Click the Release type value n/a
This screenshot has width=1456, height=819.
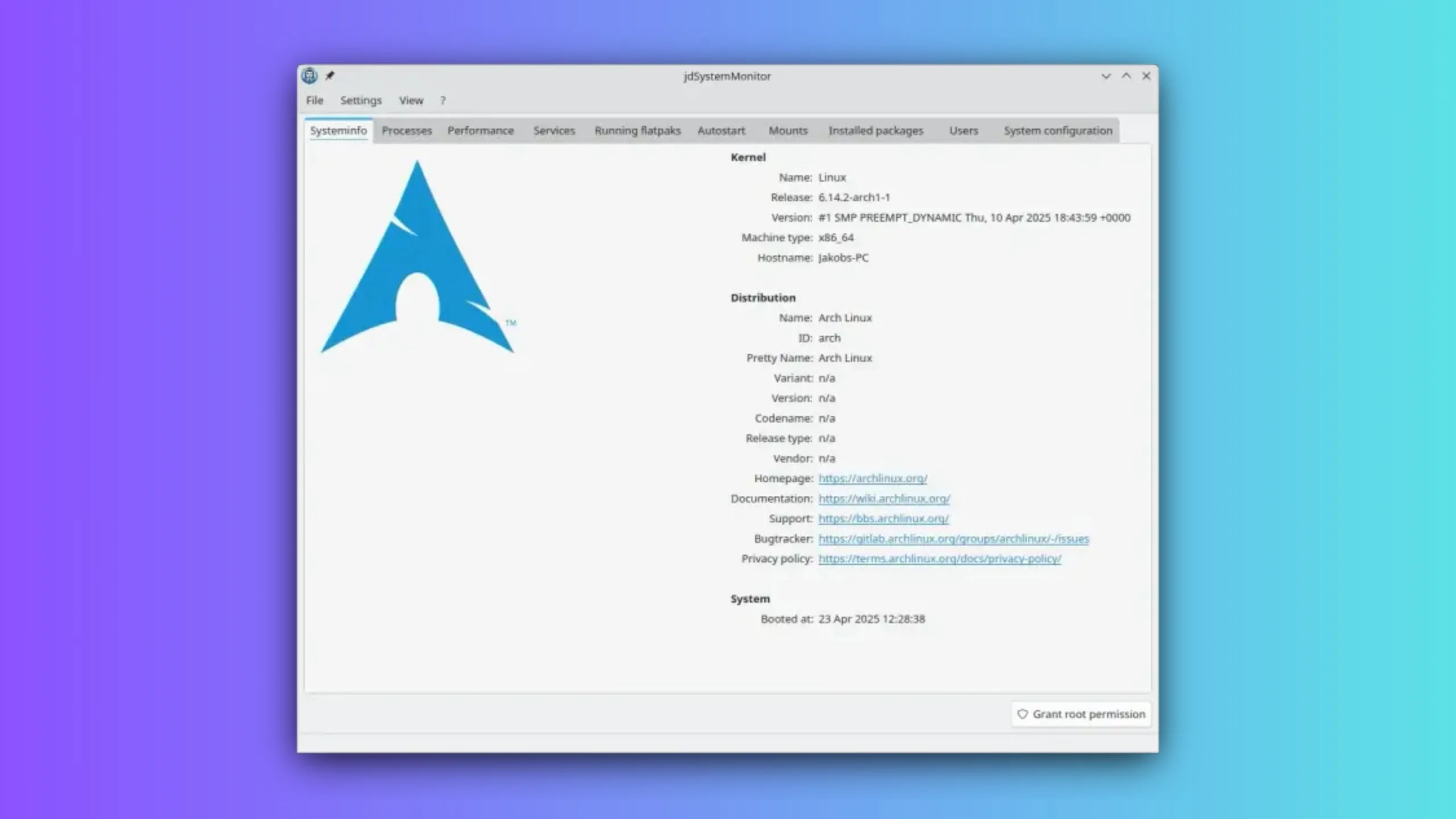pyautogui.click(x=826, y=439)
